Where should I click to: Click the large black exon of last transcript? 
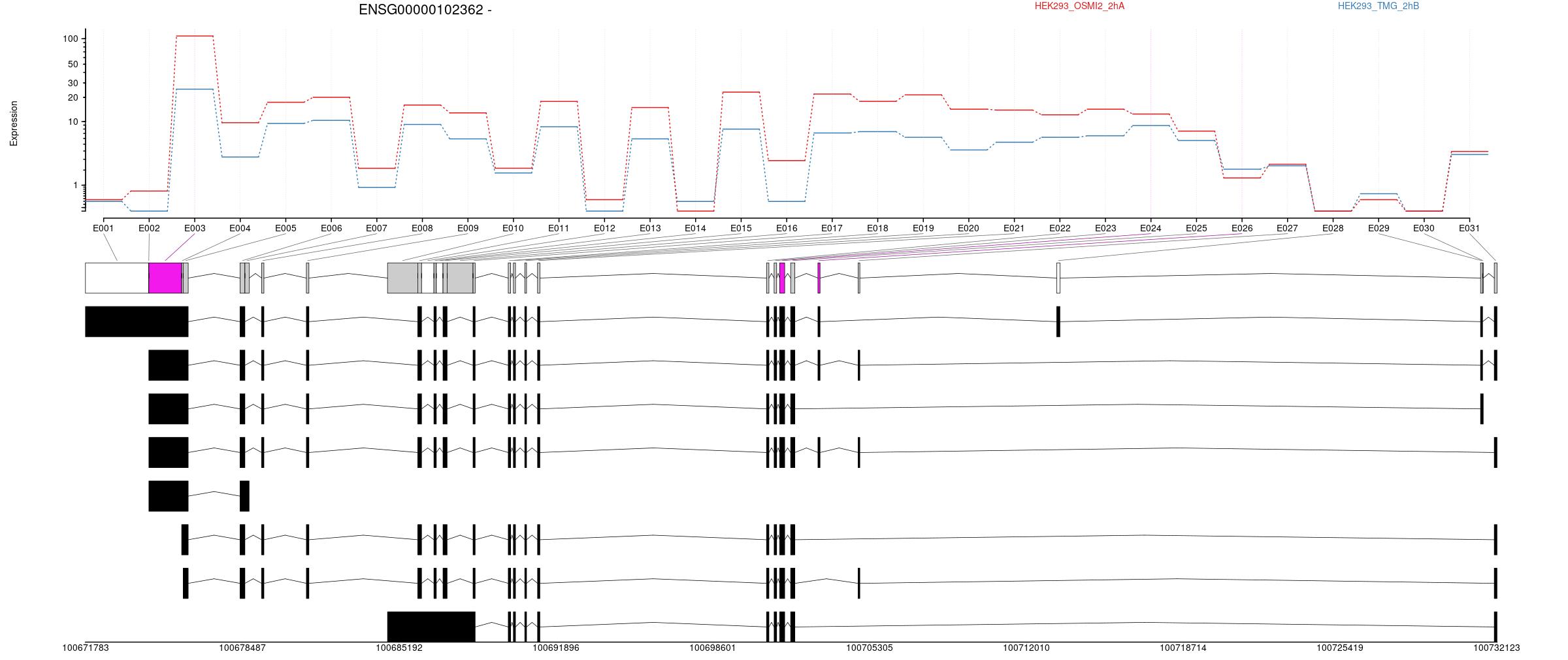click(x=431, y=627)
